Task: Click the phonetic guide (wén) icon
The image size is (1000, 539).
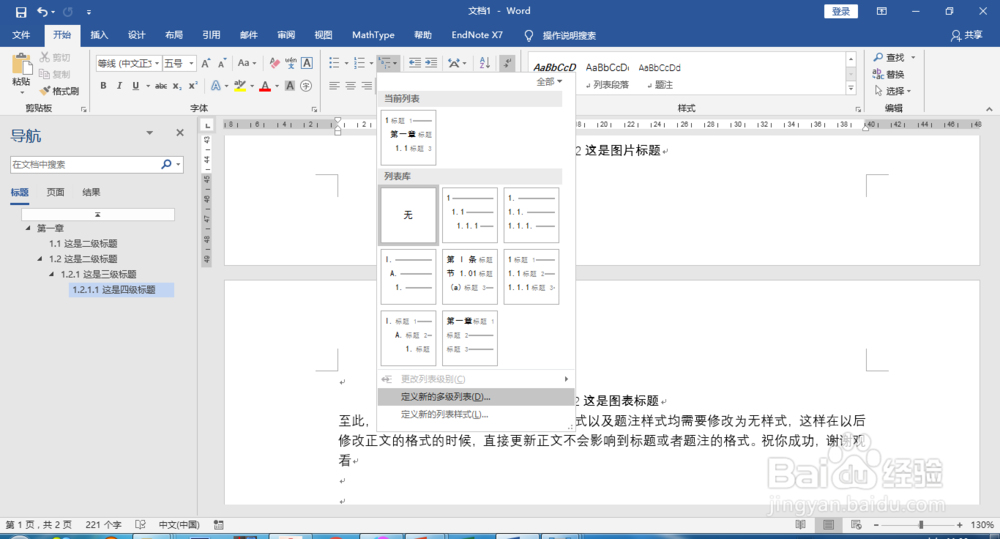Action: (x=291, y=63)
